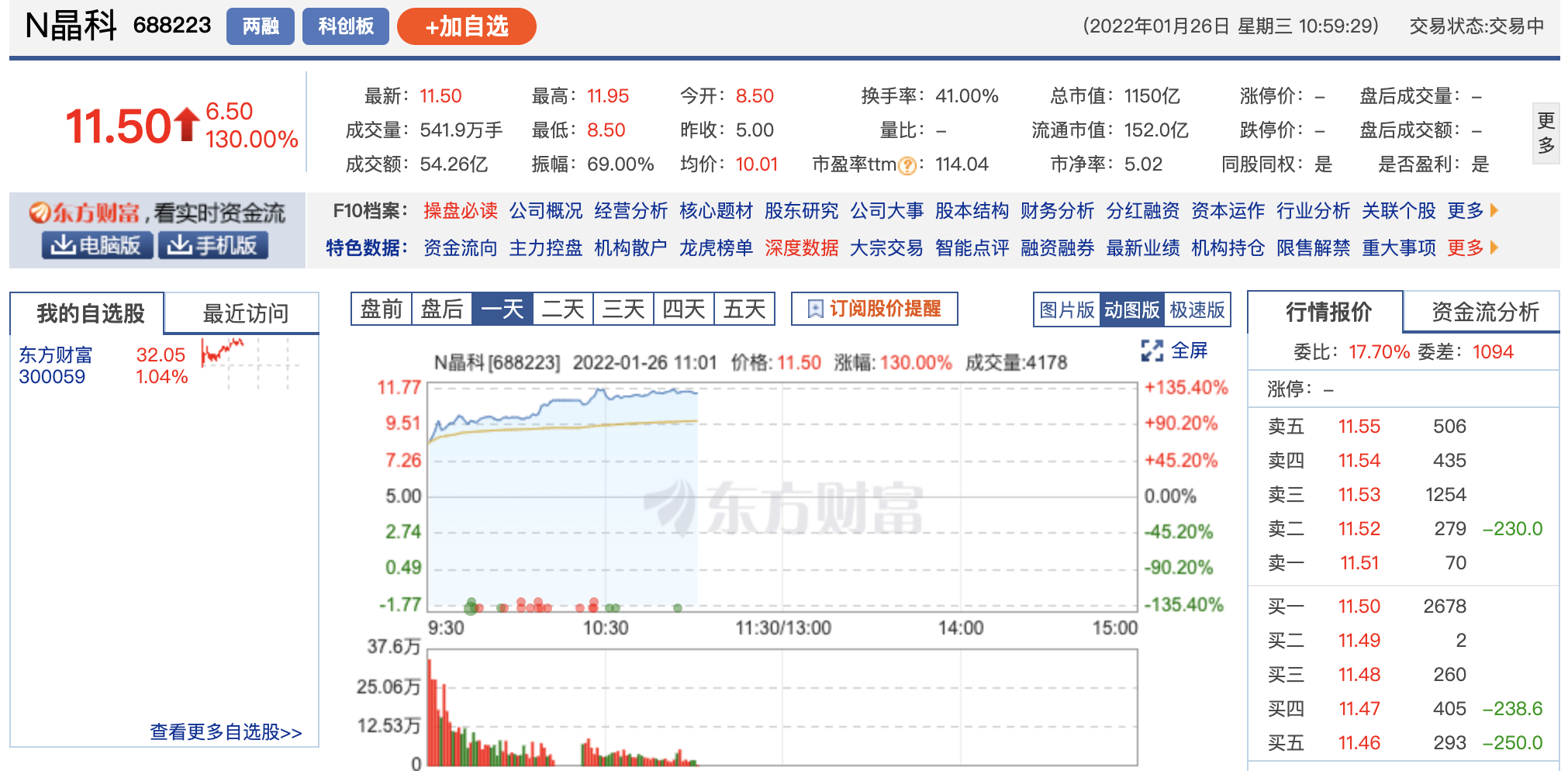1568x771 pixels.
Task: Open 融资融券 link
Action: [x=1058, y=247]
